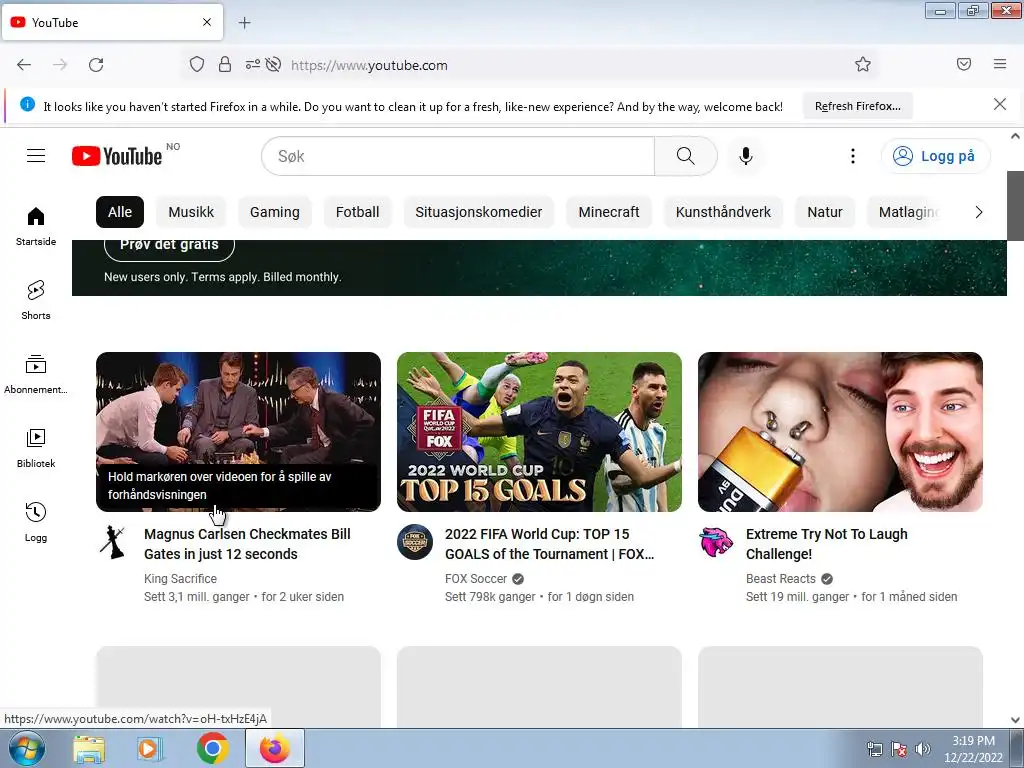The width and height of the screenshot is (1024, 768).
Task: Select the Fotball filter chip
Action: [357, 212]
